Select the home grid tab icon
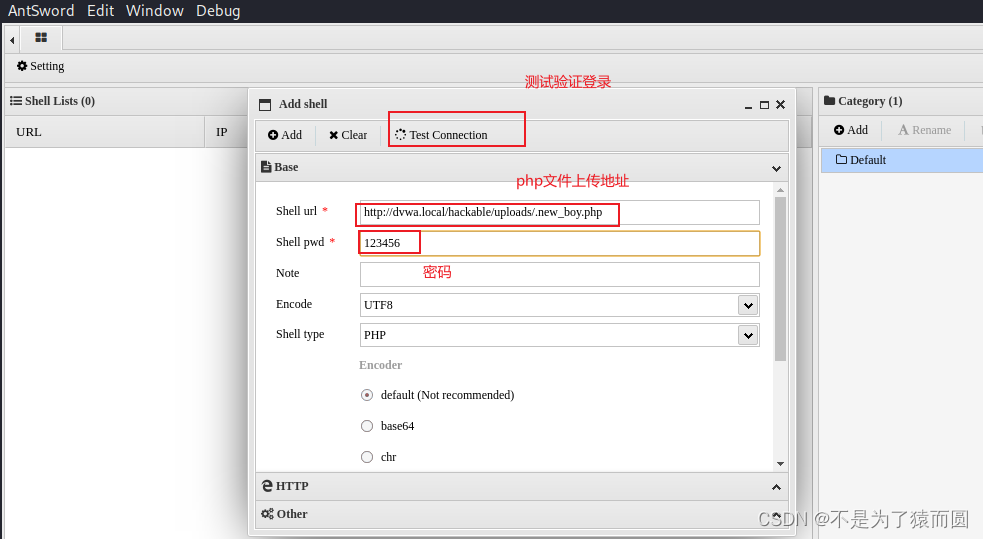 (x=41, y=38)
